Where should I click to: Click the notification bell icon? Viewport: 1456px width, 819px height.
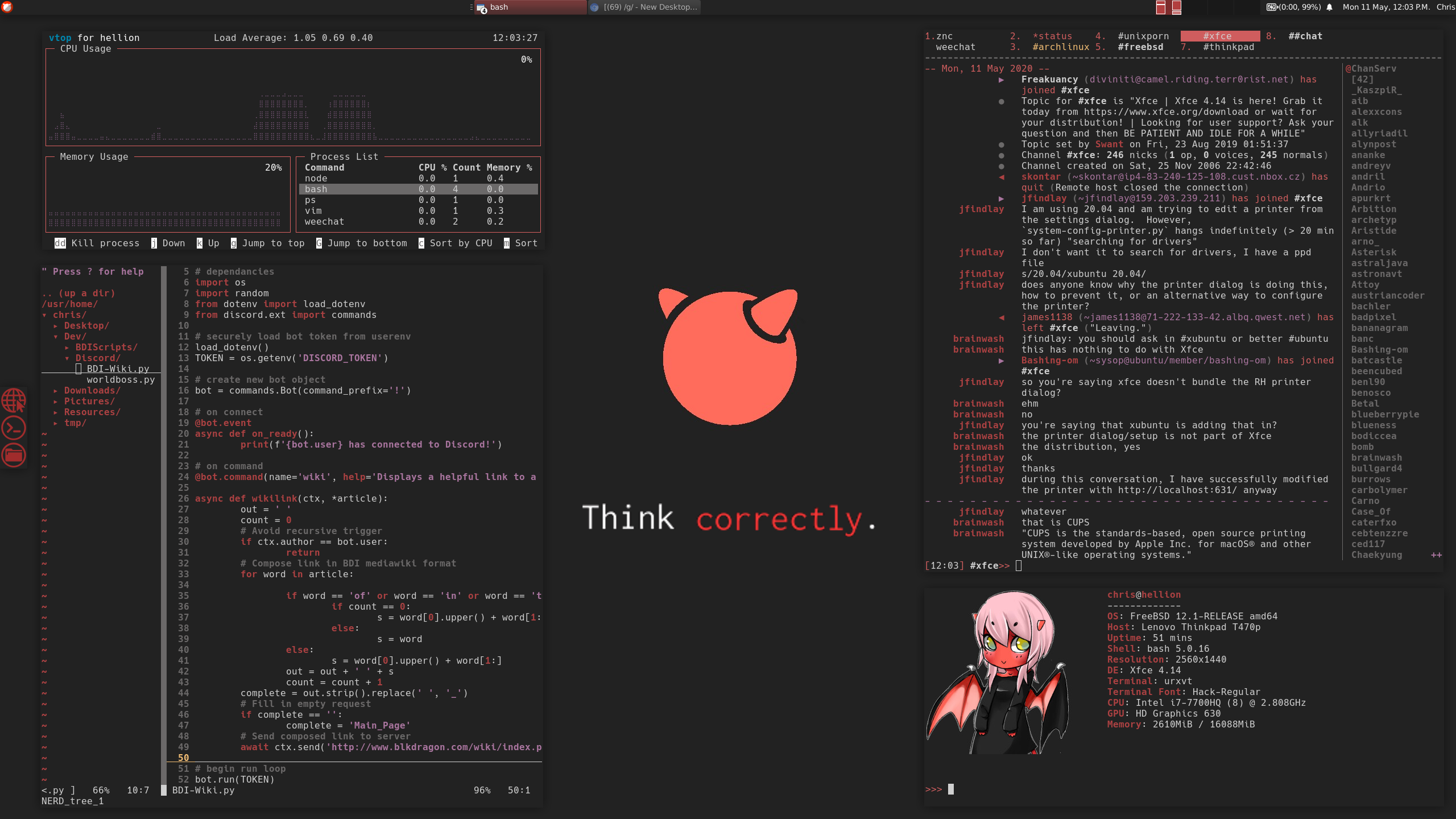1329,7
